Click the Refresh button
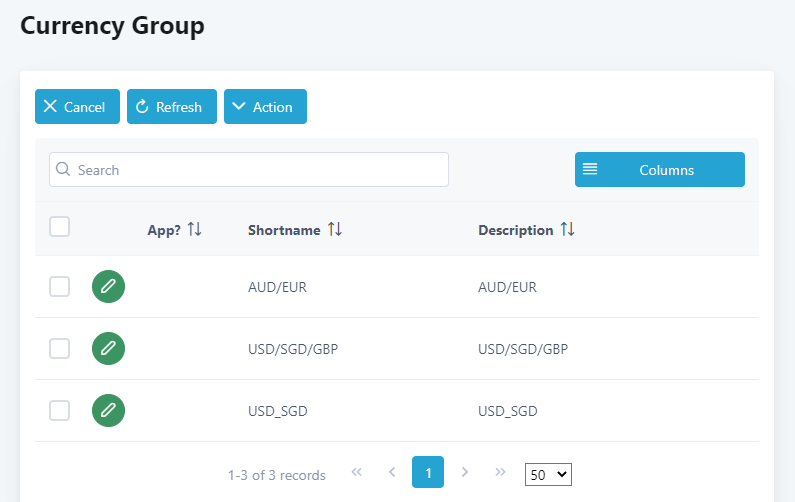This screenshot has width=795, height=502. [x=171, y=107]
